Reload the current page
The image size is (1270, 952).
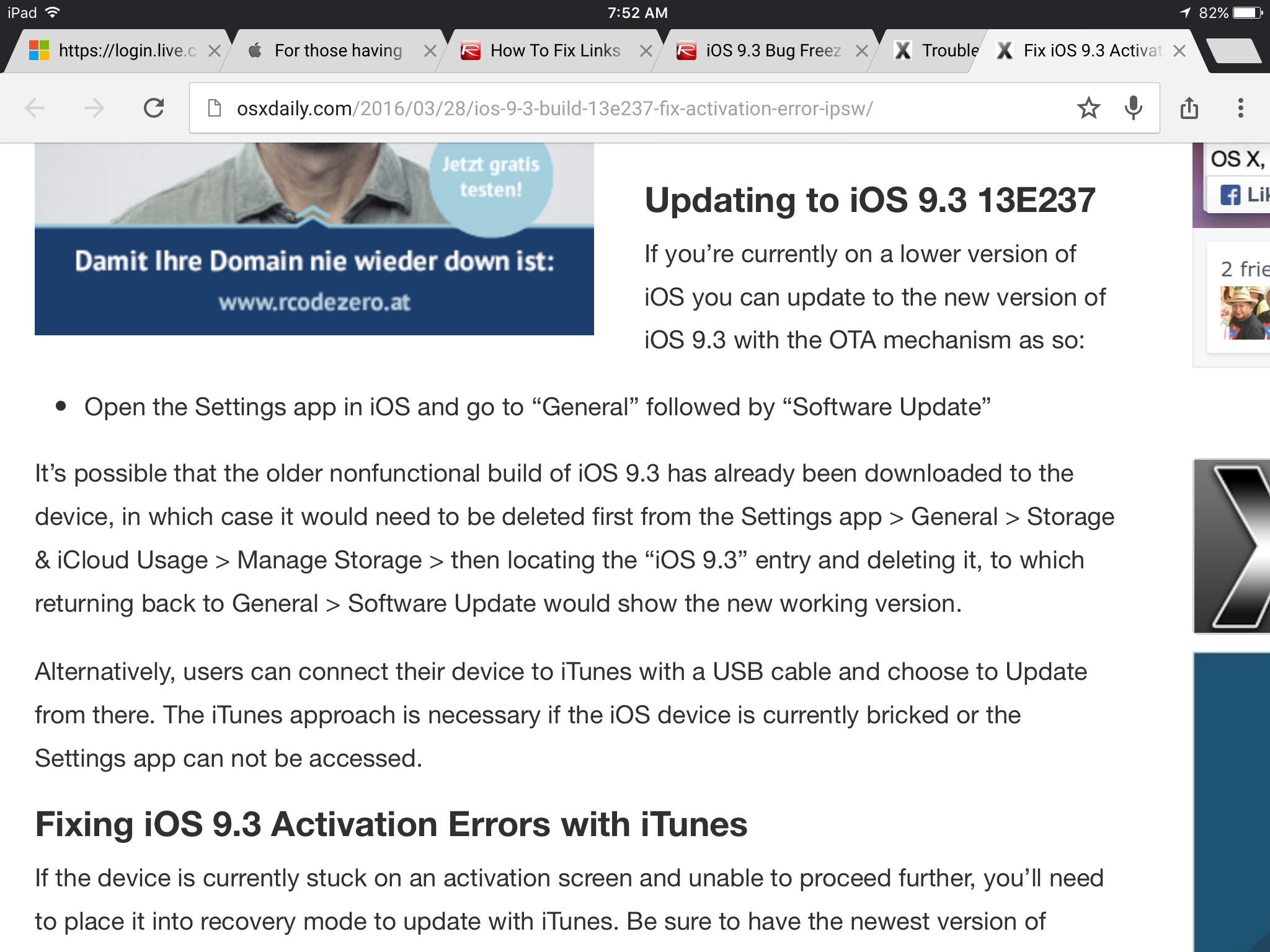[154, 108]
